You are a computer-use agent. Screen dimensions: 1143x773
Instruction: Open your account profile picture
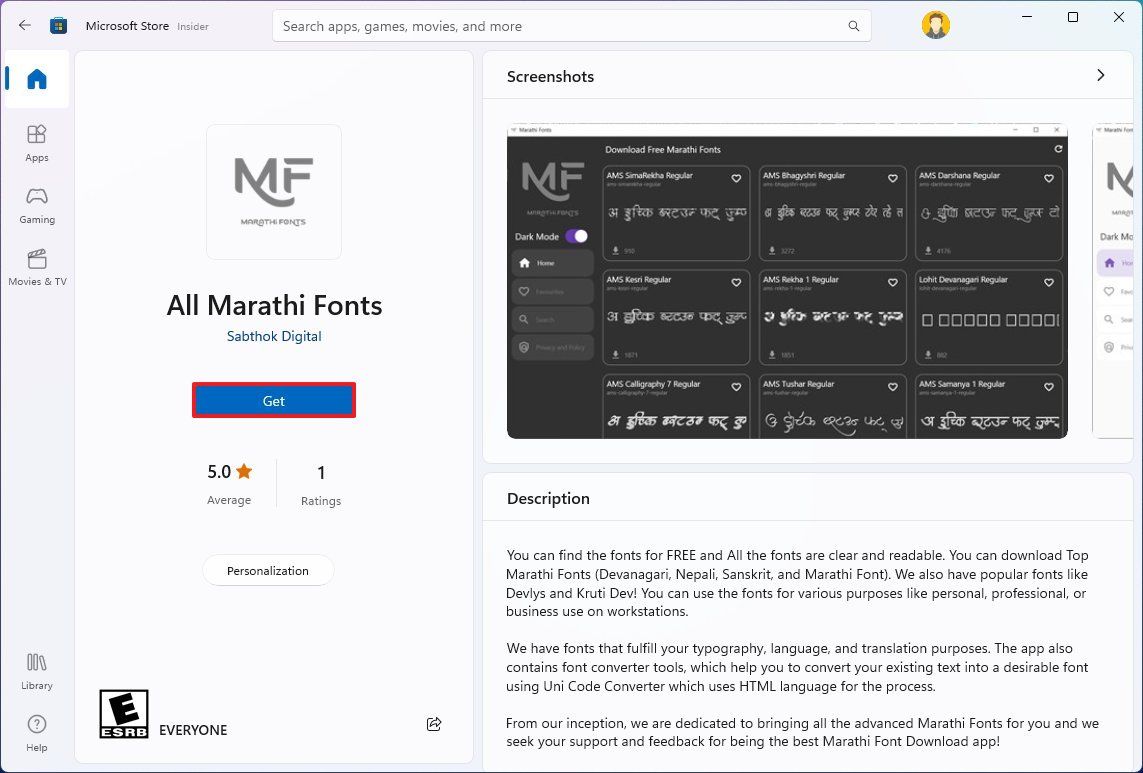(x=935, y=24)
